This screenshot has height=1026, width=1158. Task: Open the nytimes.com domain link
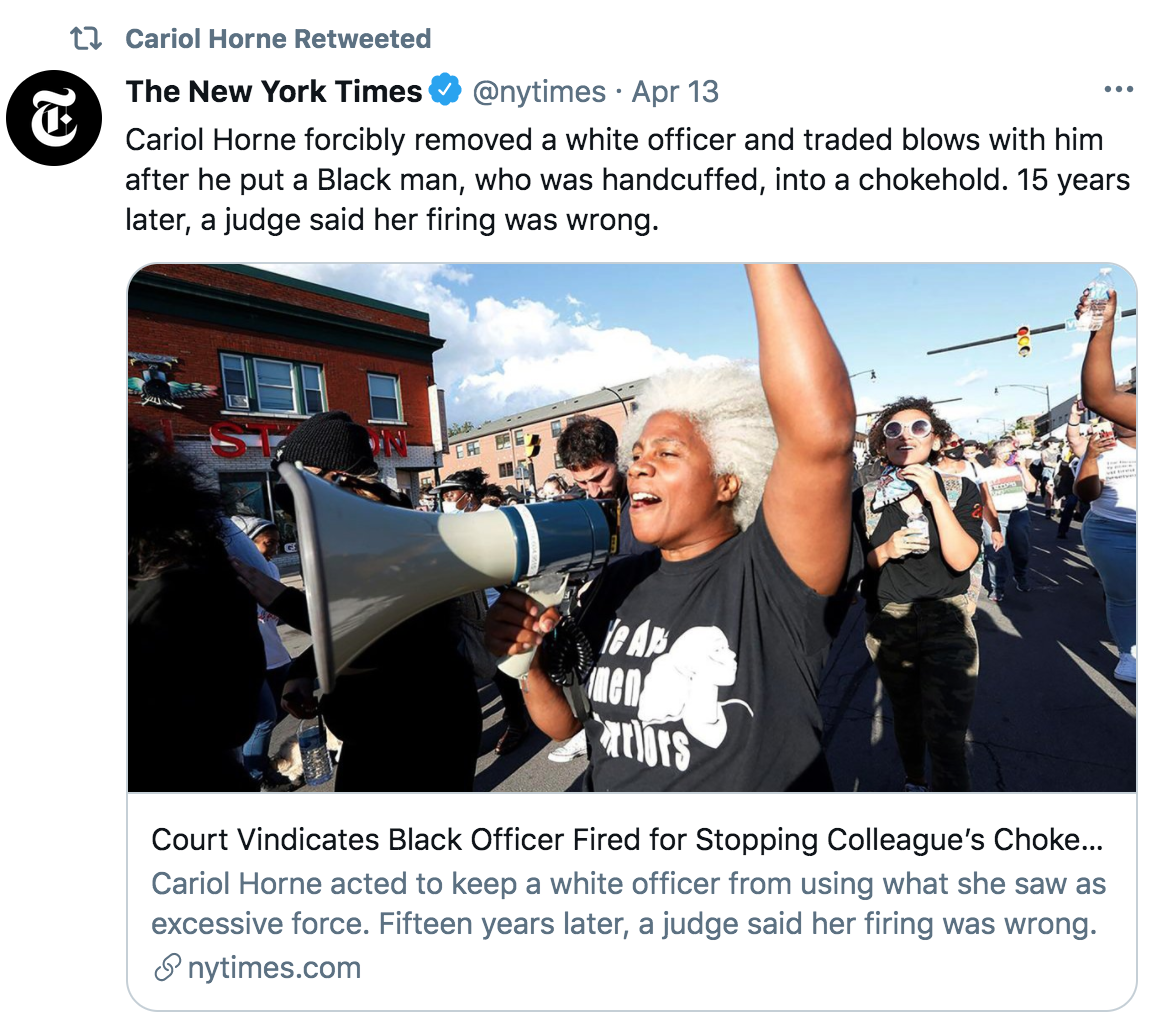274,968
